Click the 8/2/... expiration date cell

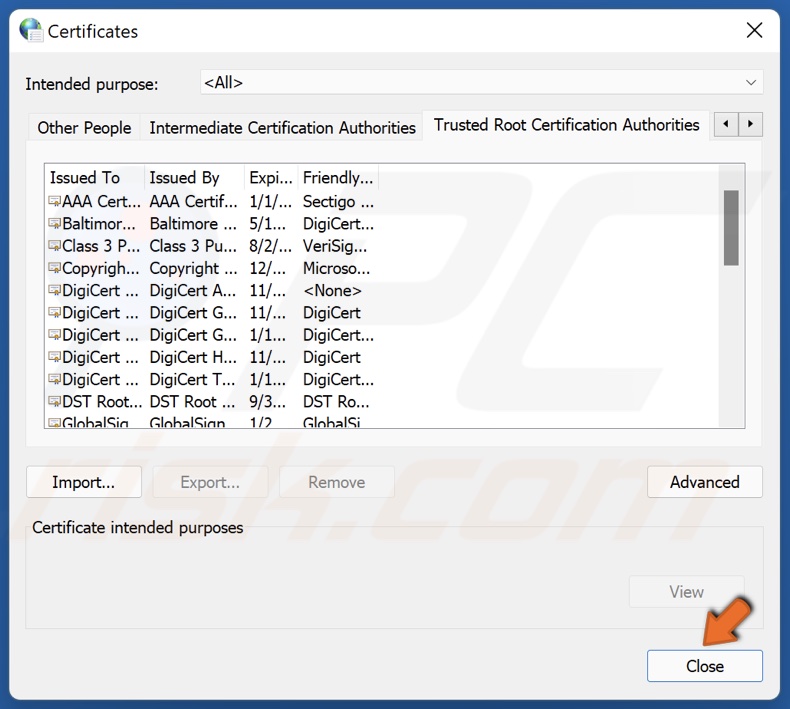click(271, 245)
